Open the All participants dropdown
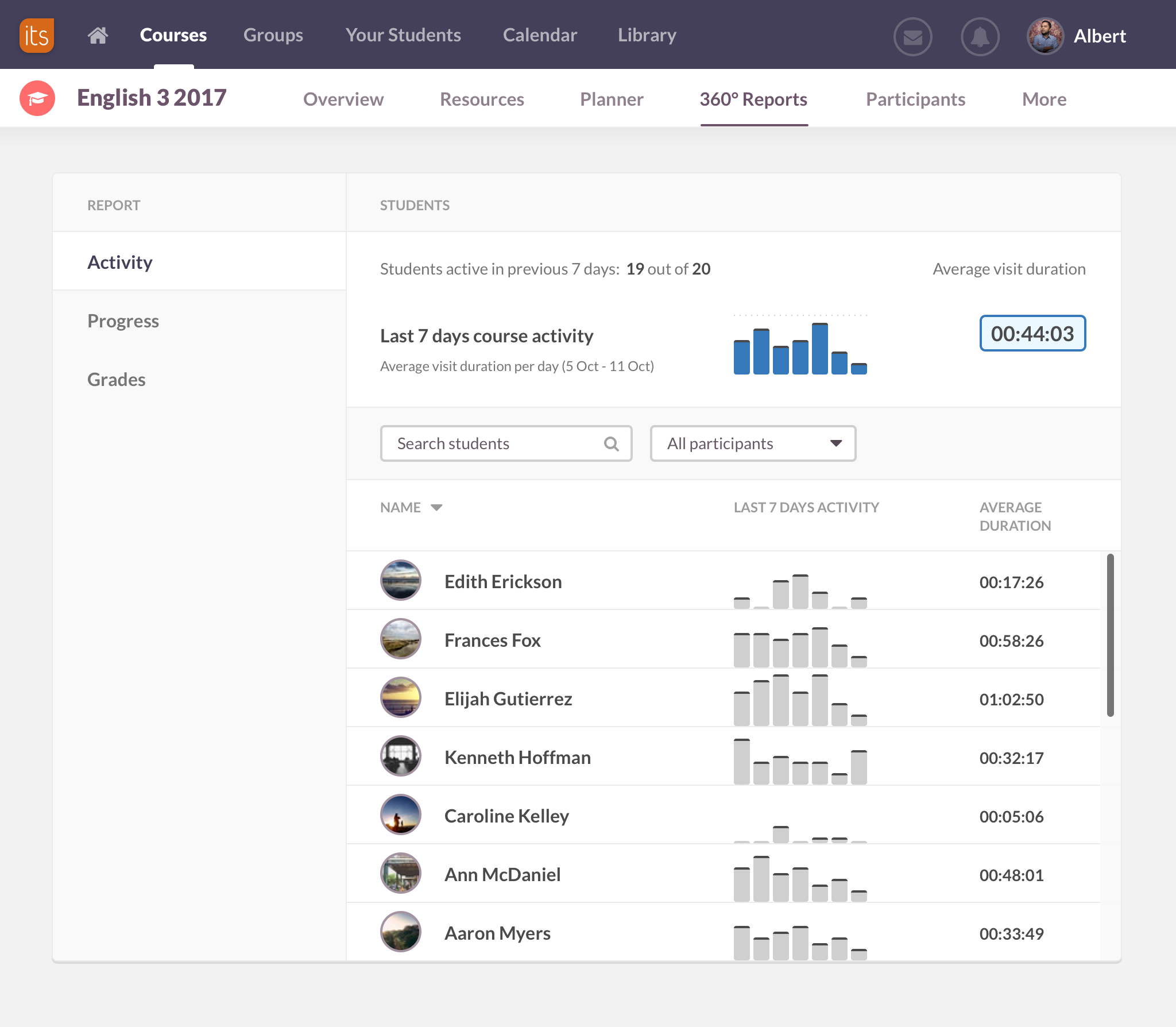 pyautogui.click(x=753, y=443)
